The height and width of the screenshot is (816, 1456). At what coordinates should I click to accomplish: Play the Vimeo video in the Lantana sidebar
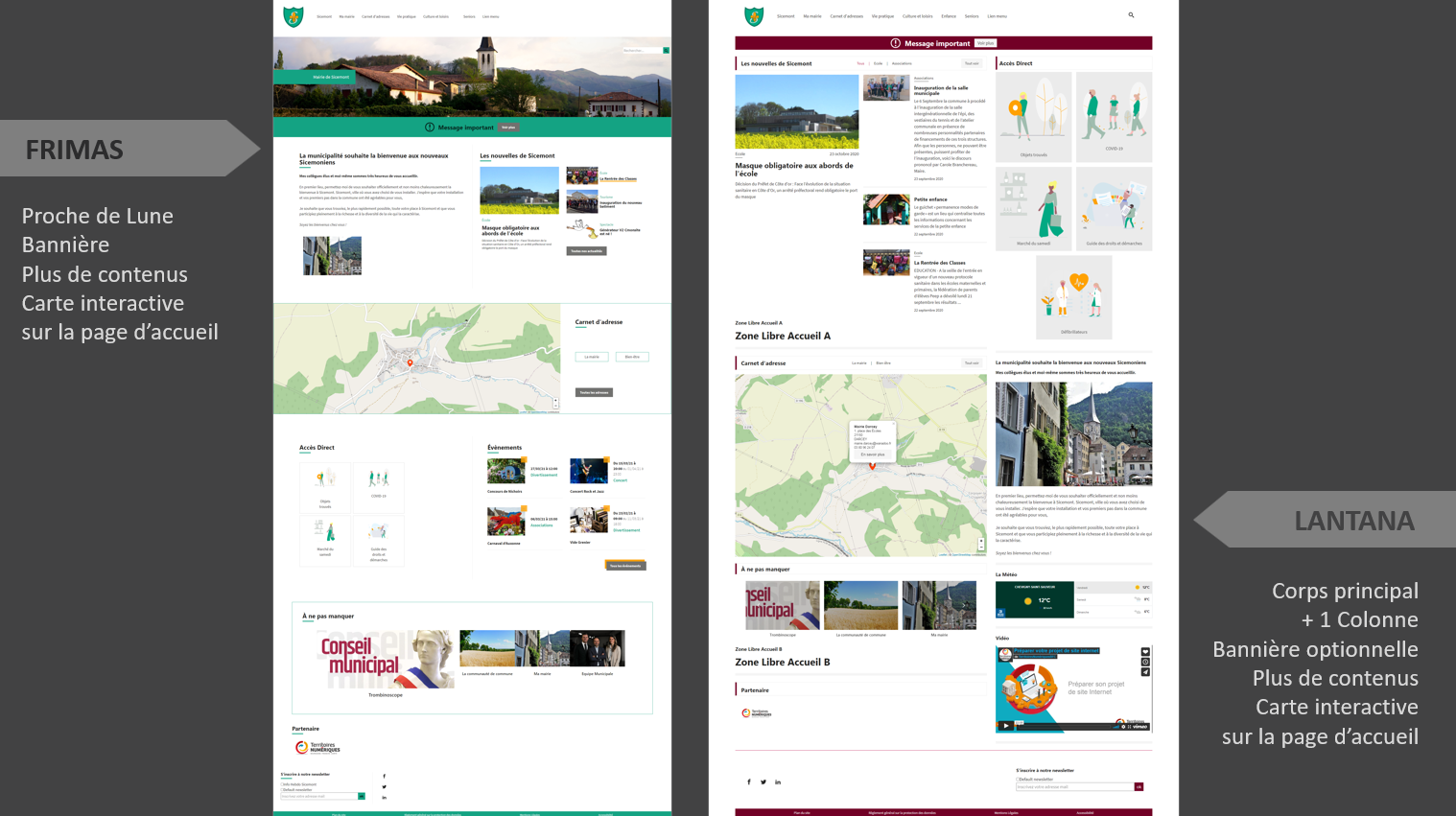1005,726
